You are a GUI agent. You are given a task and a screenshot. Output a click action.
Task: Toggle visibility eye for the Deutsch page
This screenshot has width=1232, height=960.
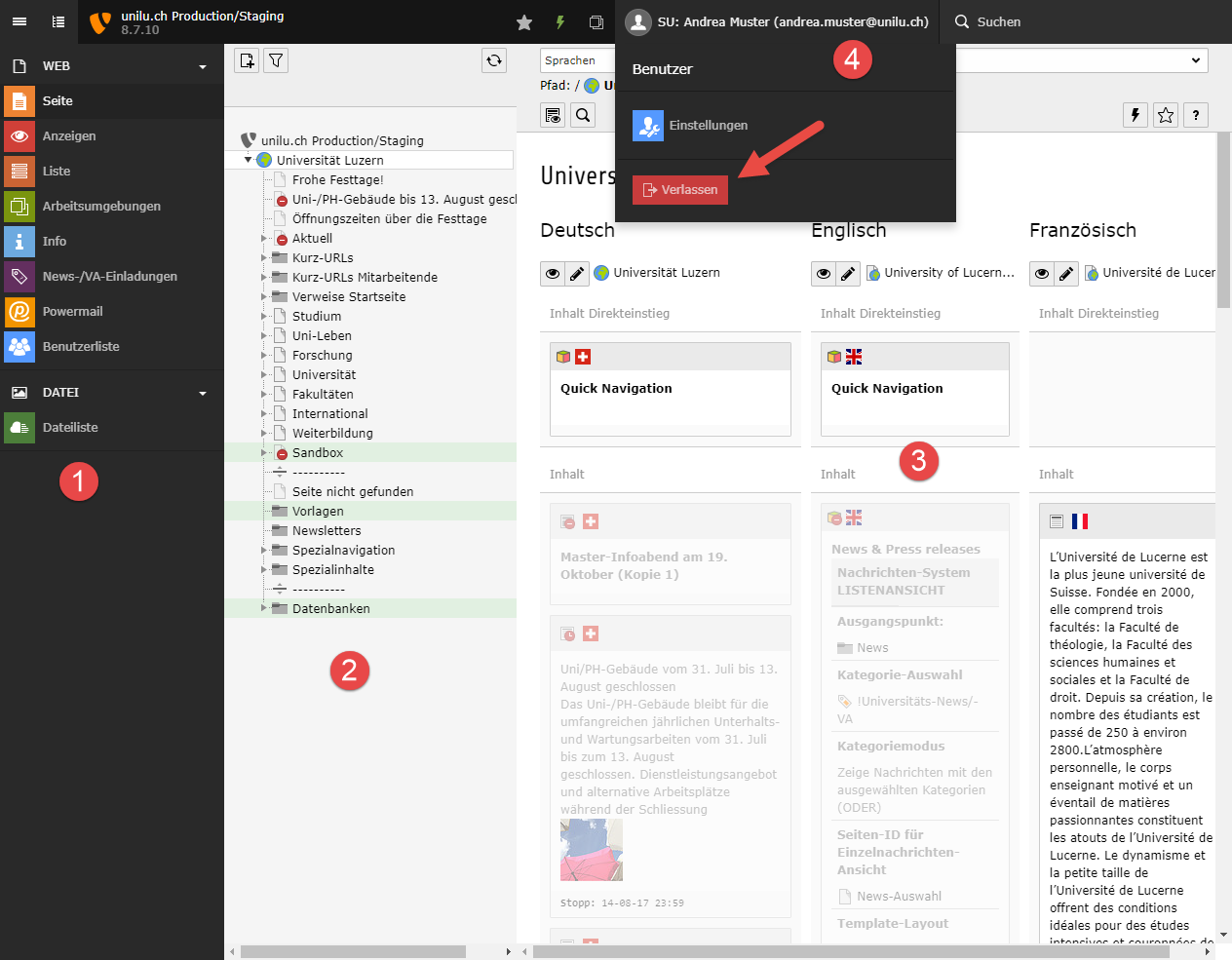coord(553,273)
